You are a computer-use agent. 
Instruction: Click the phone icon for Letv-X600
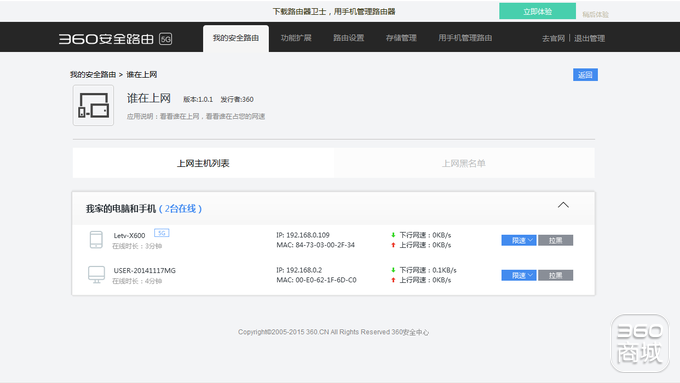(x=96, y=239)
